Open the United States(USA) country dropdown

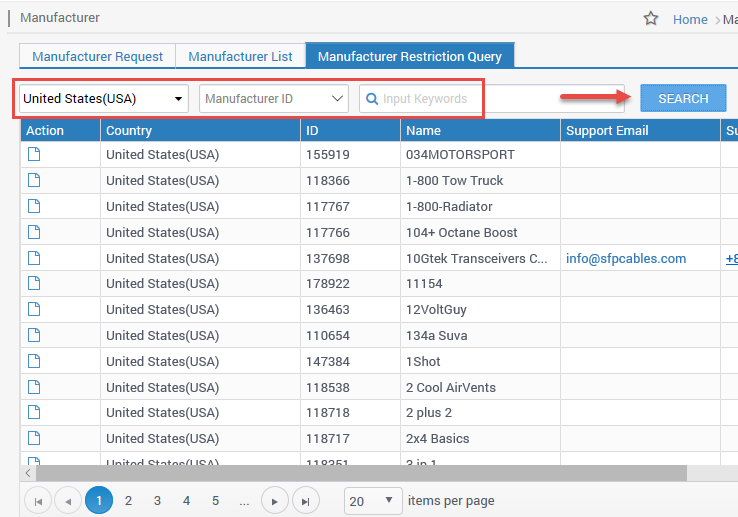[104, 98]
